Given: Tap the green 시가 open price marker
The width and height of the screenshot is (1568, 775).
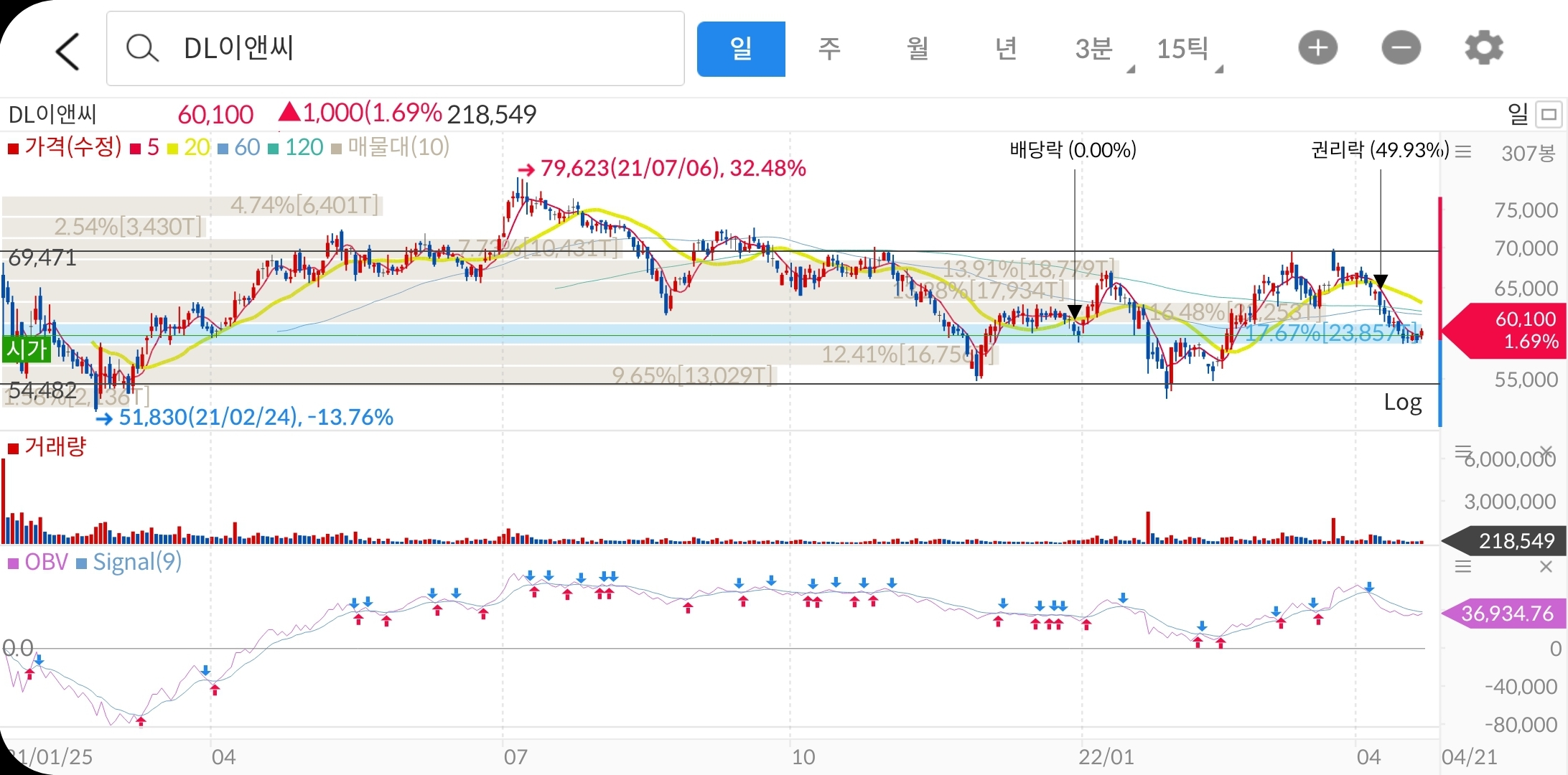Looking at the screenshot, I should [26, 349].
